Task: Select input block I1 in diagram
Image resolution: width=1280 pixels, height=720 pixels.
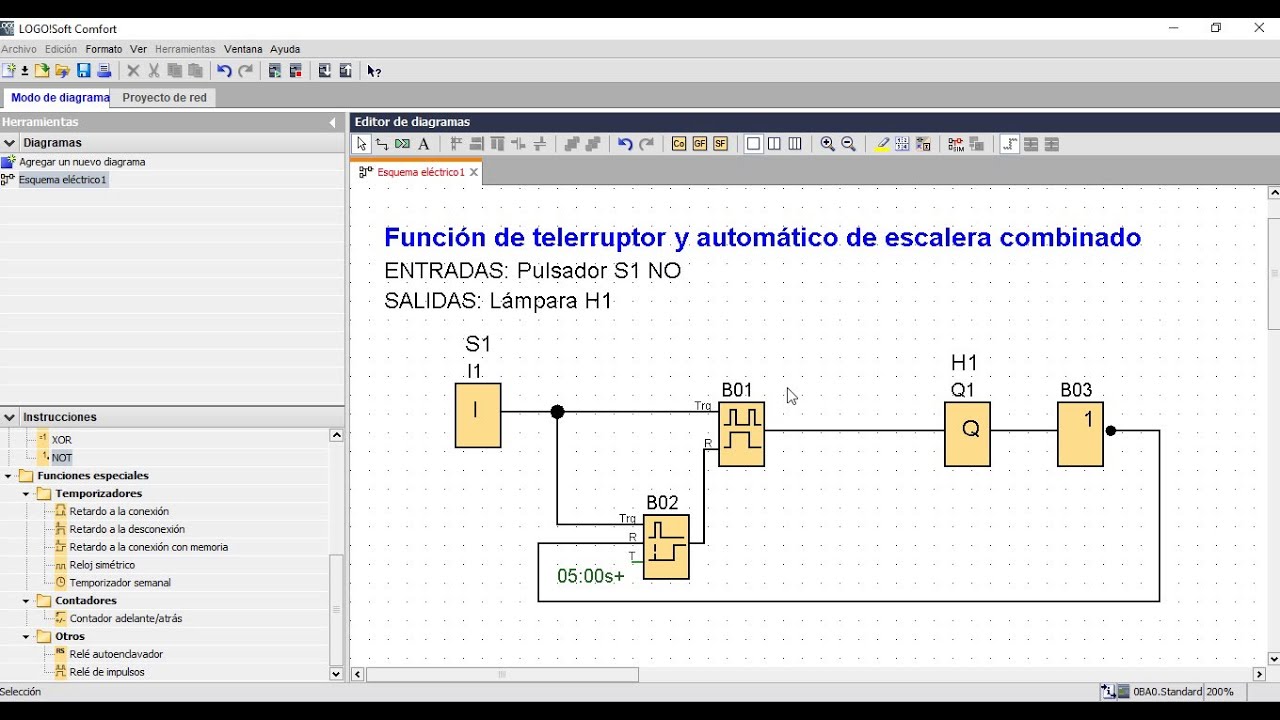Action: coord(478,415)
